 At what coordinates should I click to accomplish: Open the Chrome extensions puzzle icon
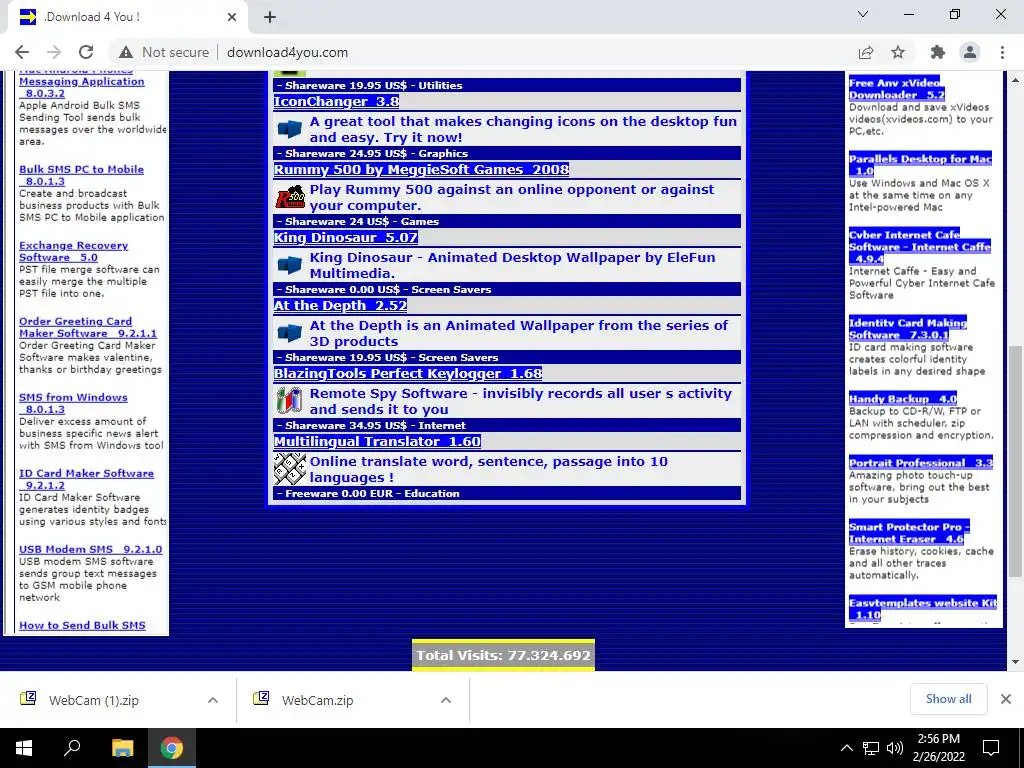[x=938, y=52]
